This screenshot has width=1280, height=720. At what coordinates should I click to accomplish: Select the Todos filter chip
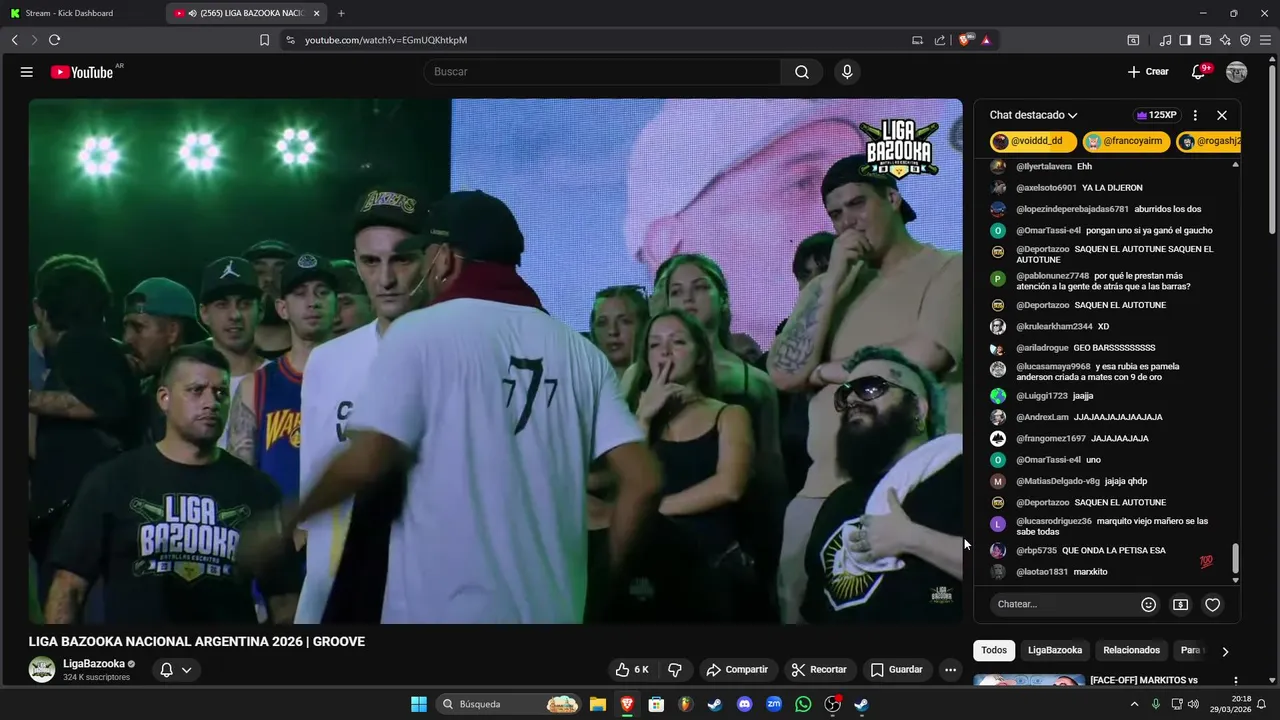coord(994,650)
